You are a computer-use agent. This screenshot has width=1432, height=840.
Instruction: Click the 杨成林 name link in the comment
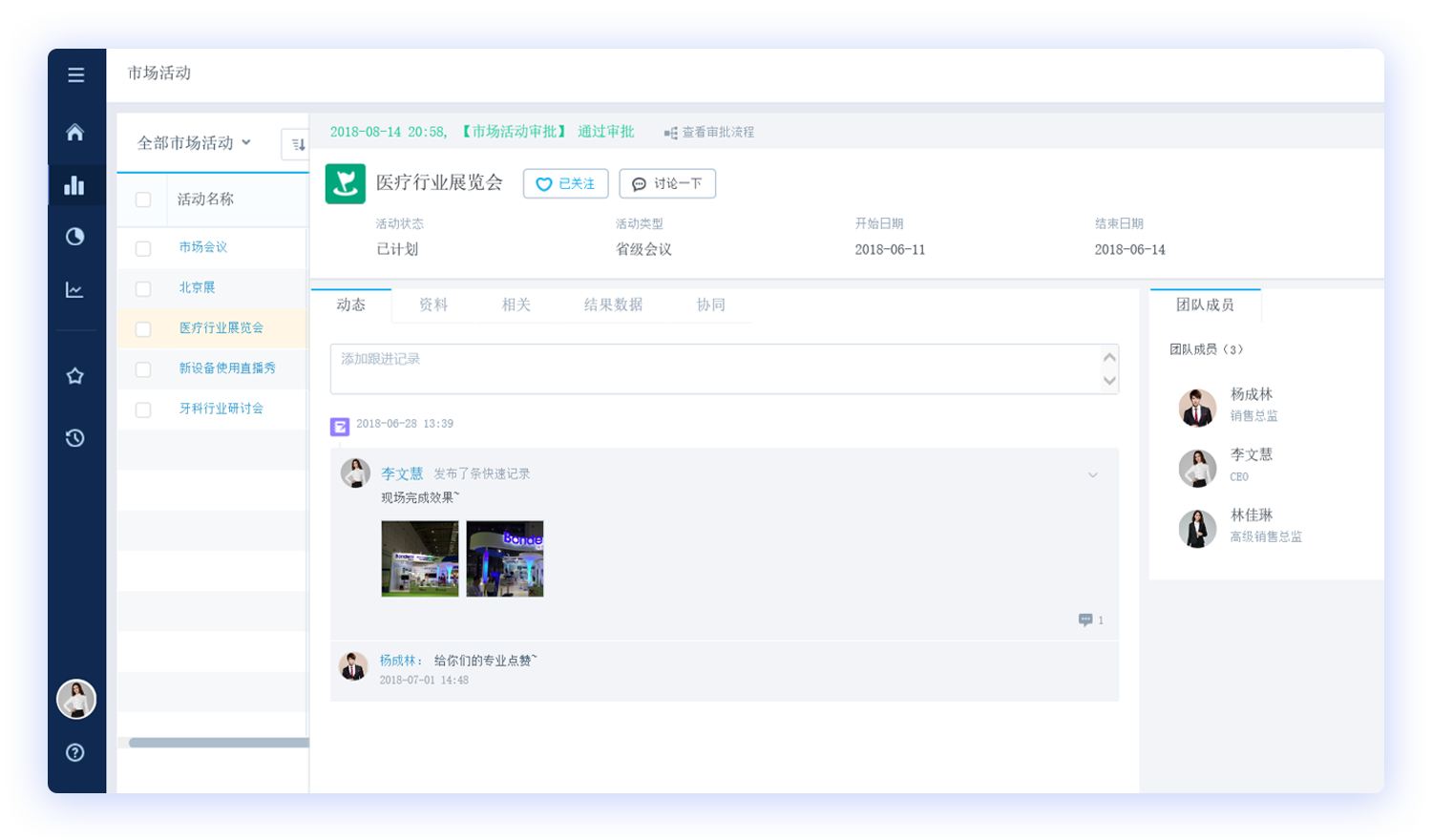tap(397, 661)
